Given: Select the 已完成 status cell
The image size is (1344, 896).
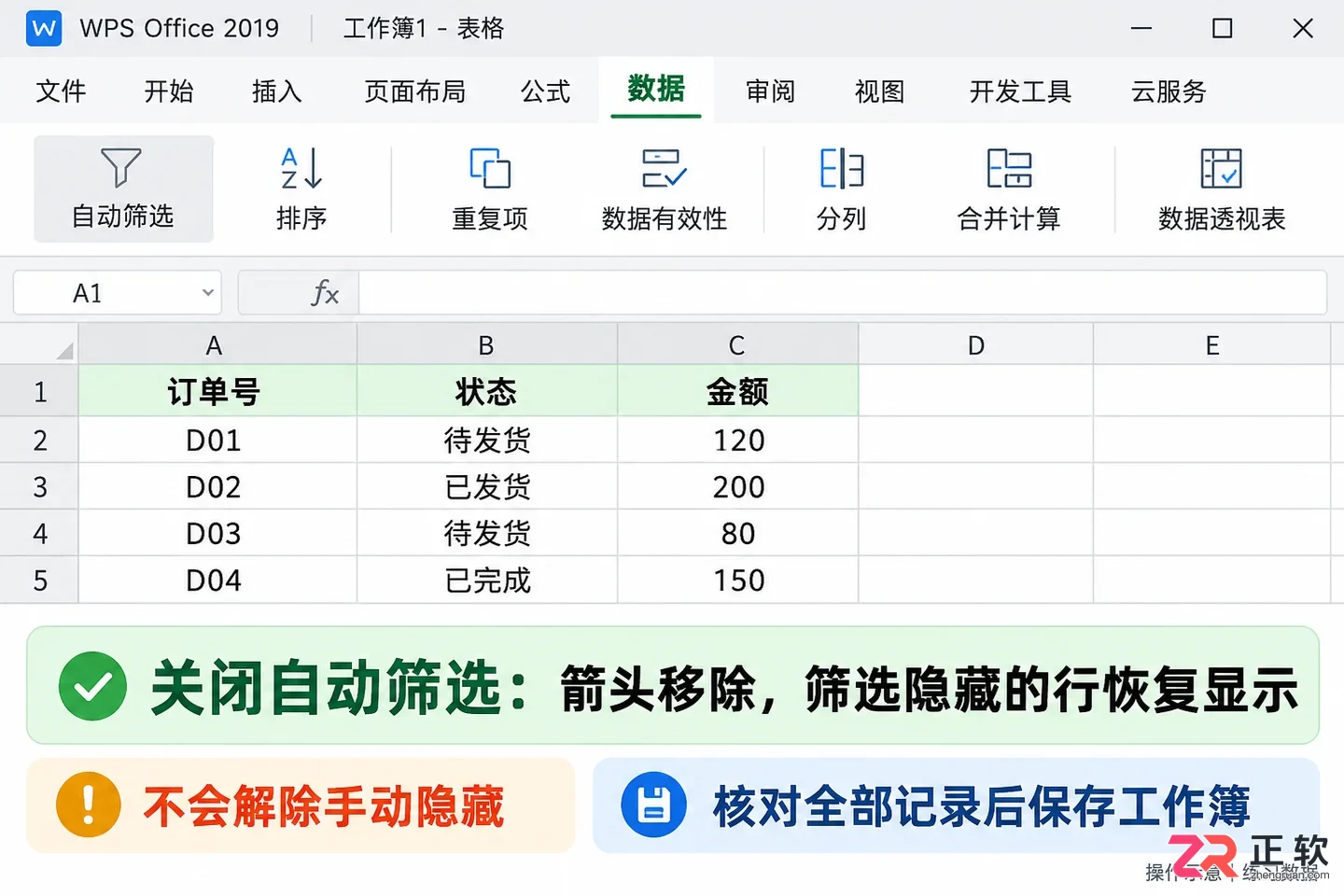Looking at the screenshot, I should point(487,580).
